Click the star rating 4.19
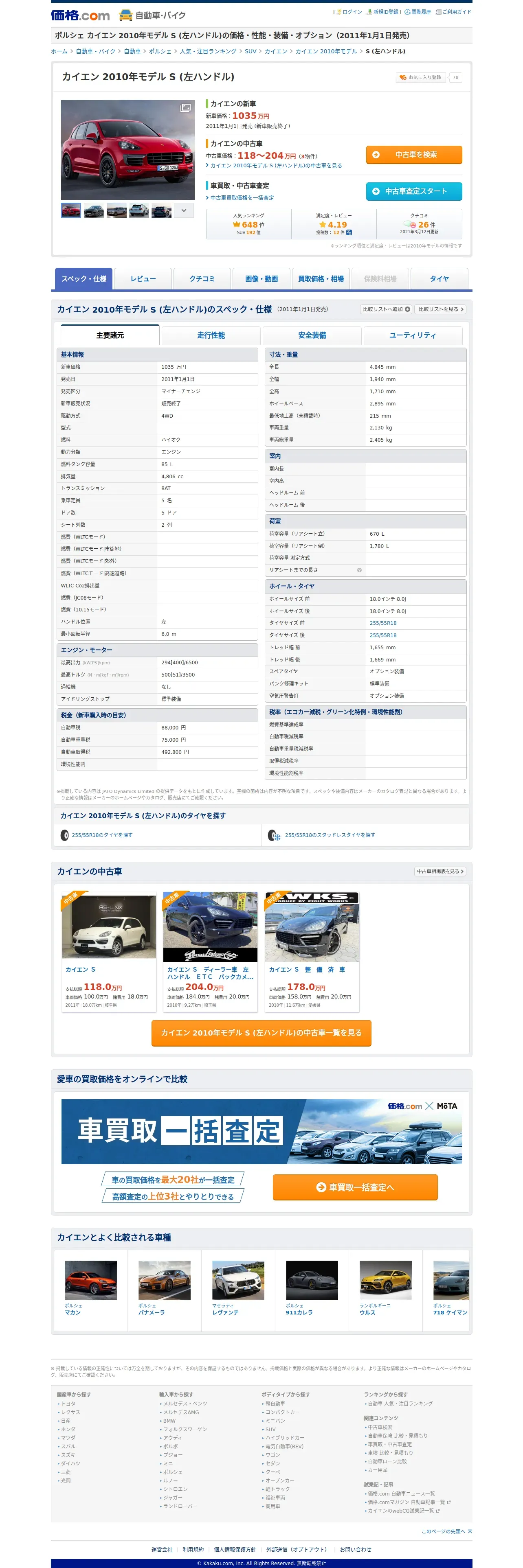This screenshot has width=523, height=1568. click(x=333, y=224)
